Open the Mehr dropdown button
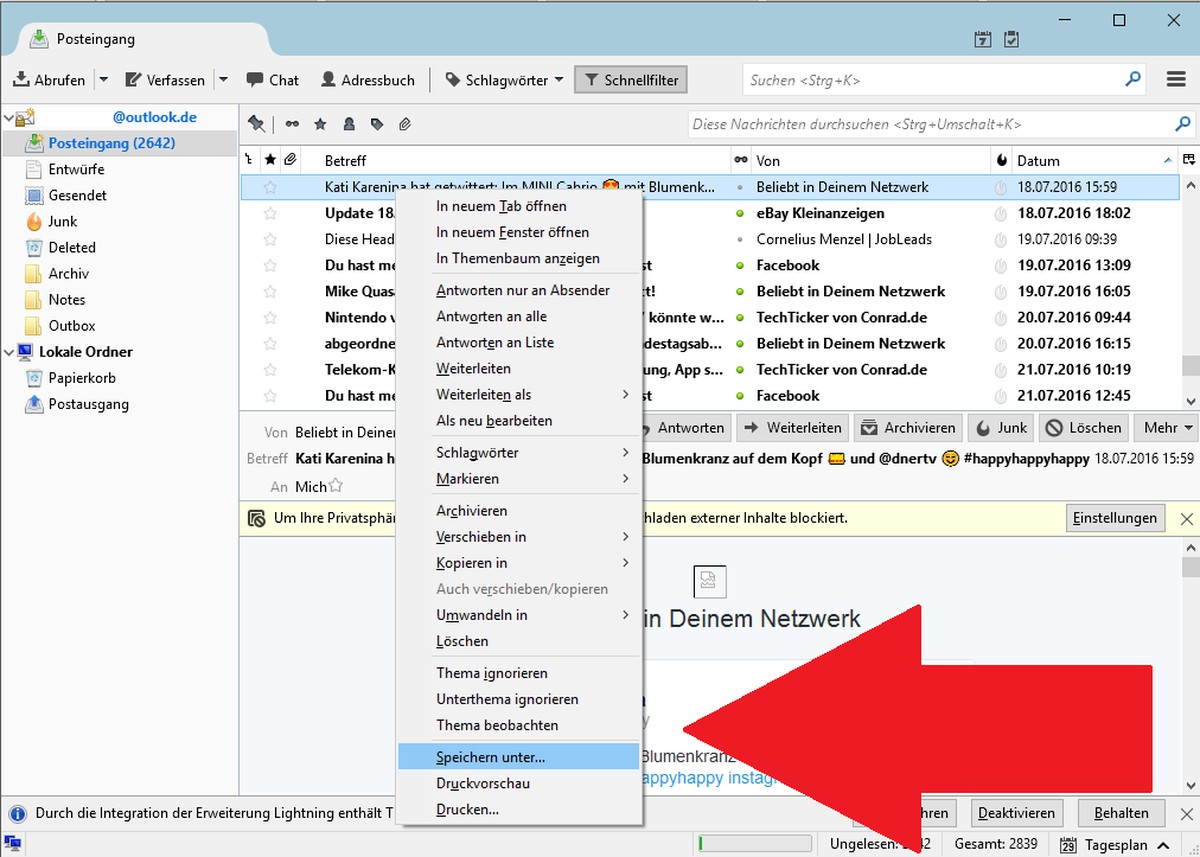The height and width of the screenshot is (857, 1200). click(x=1167, y=428)
